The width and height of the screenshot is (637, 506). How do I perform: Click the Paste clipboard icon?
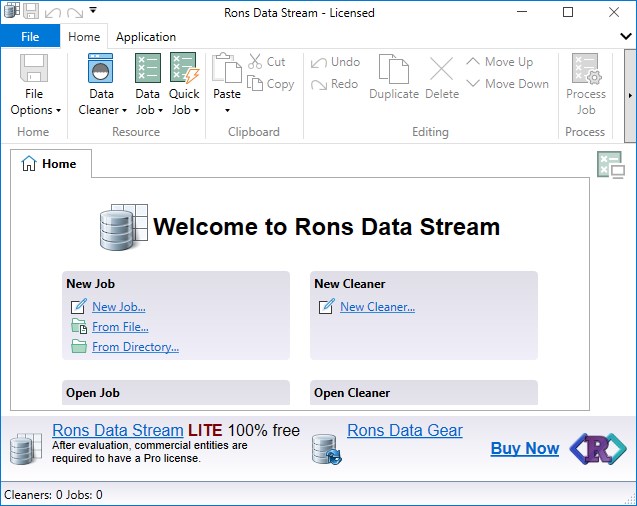point(227,68)
